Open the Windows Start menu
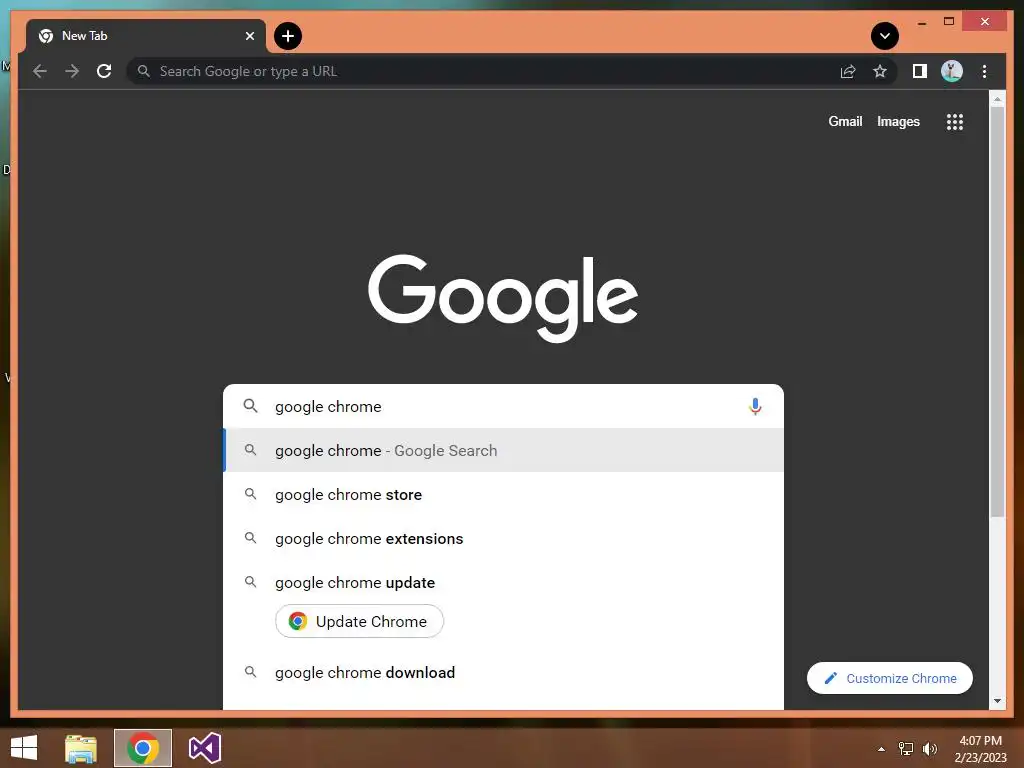 (24, 748)
